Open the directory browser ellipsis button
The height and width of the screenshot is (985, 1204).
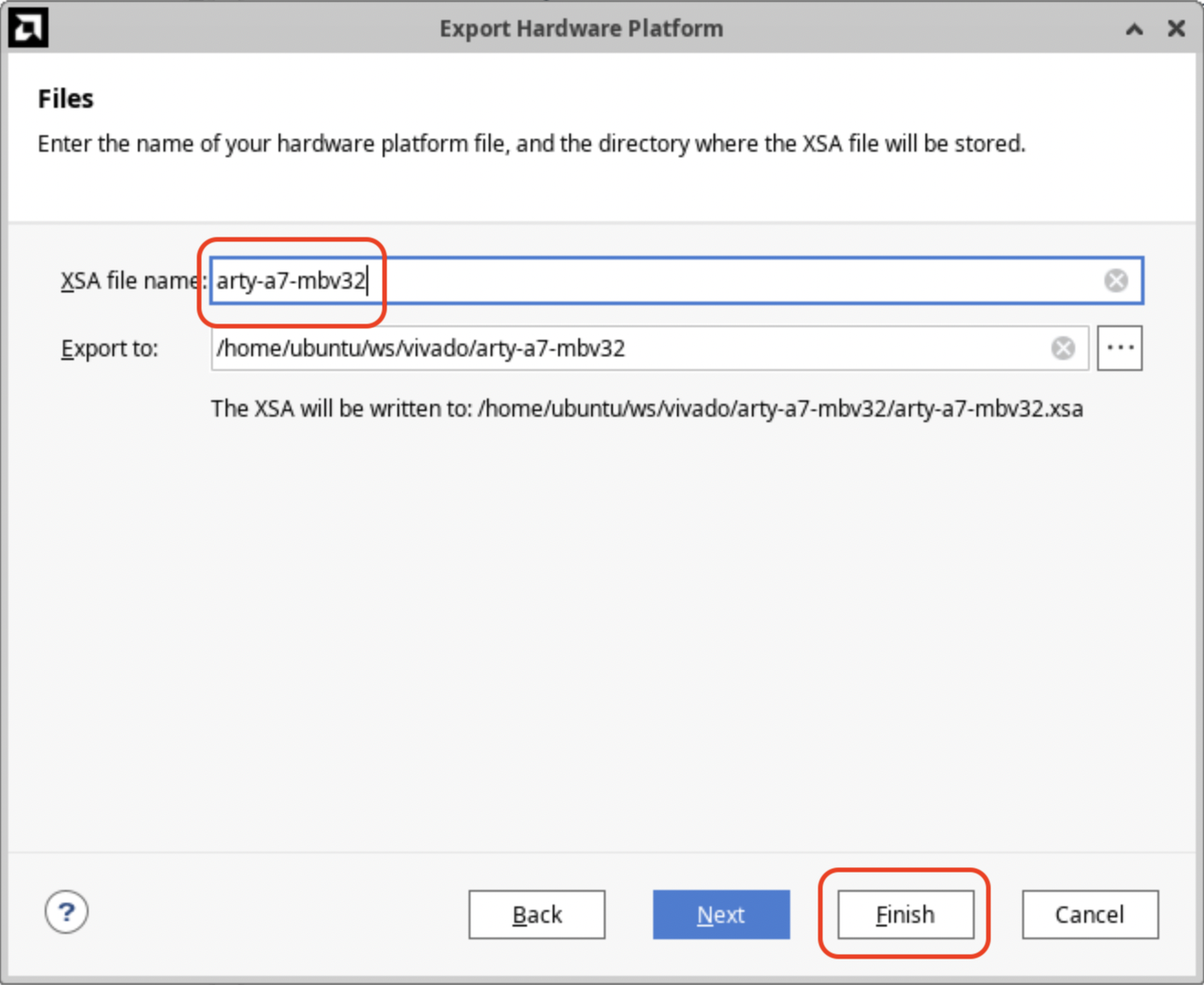1120,348
